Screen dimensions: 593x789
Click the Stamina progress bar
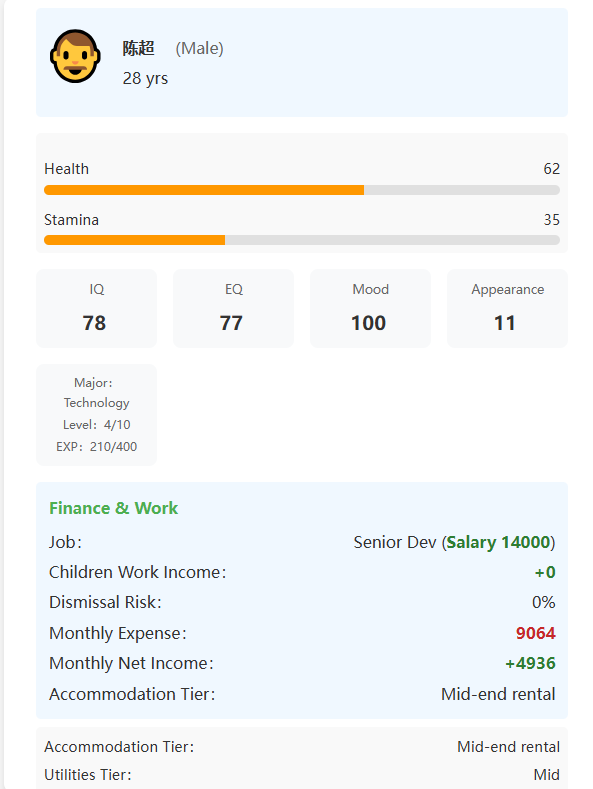[302, 240]
